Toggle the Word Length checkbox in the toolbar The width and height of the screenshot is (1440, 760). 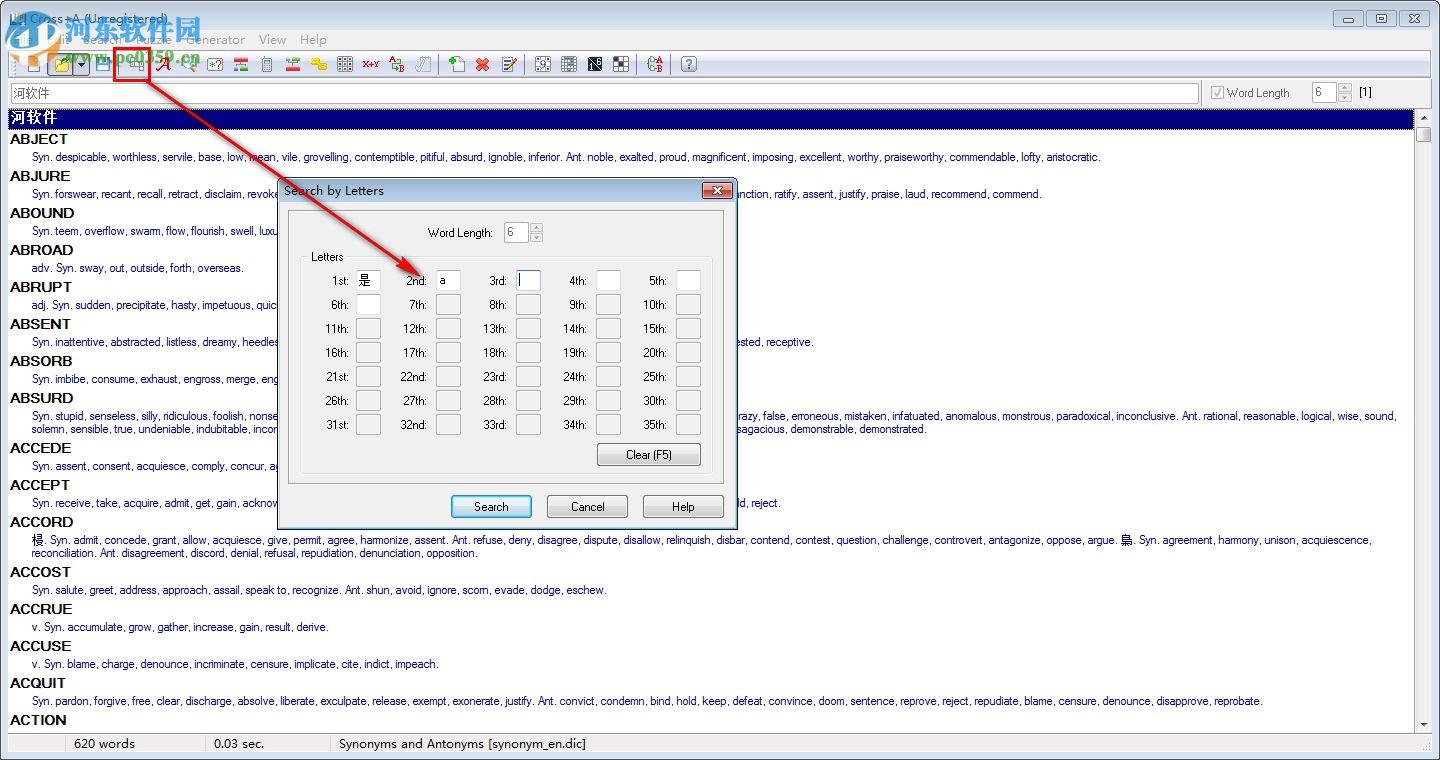pos(1217,93)
